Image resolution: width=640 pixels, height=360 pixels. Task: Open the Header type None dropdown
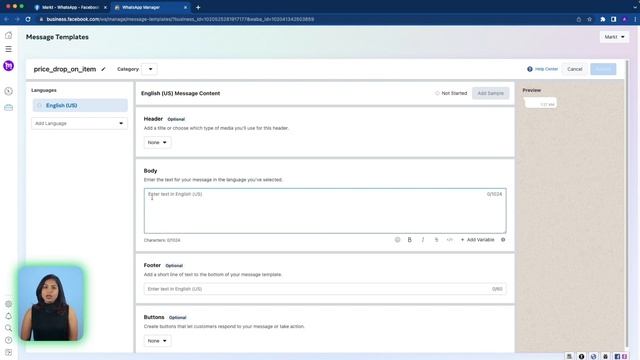[157, 142]
